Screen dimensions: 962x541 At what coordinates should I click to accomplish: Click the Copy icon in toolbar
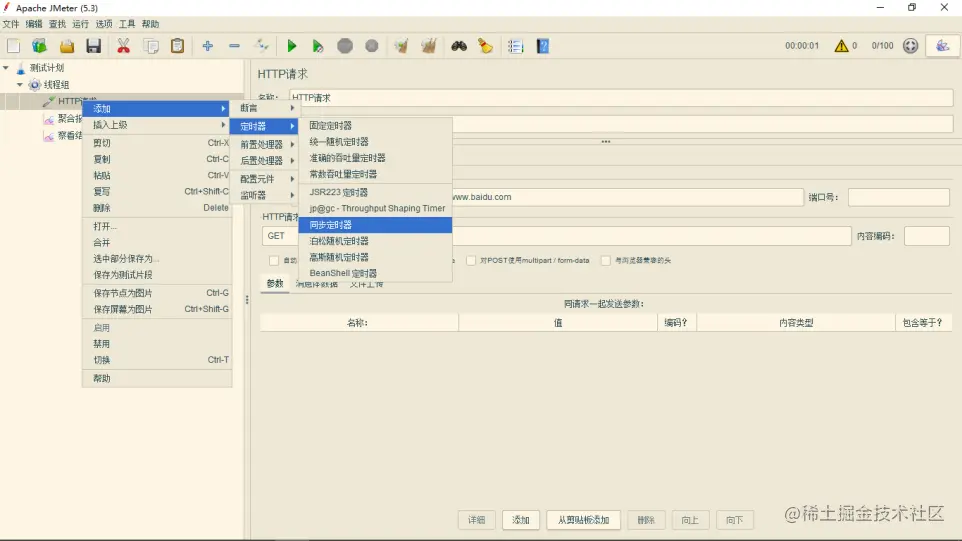coord(151,46)
